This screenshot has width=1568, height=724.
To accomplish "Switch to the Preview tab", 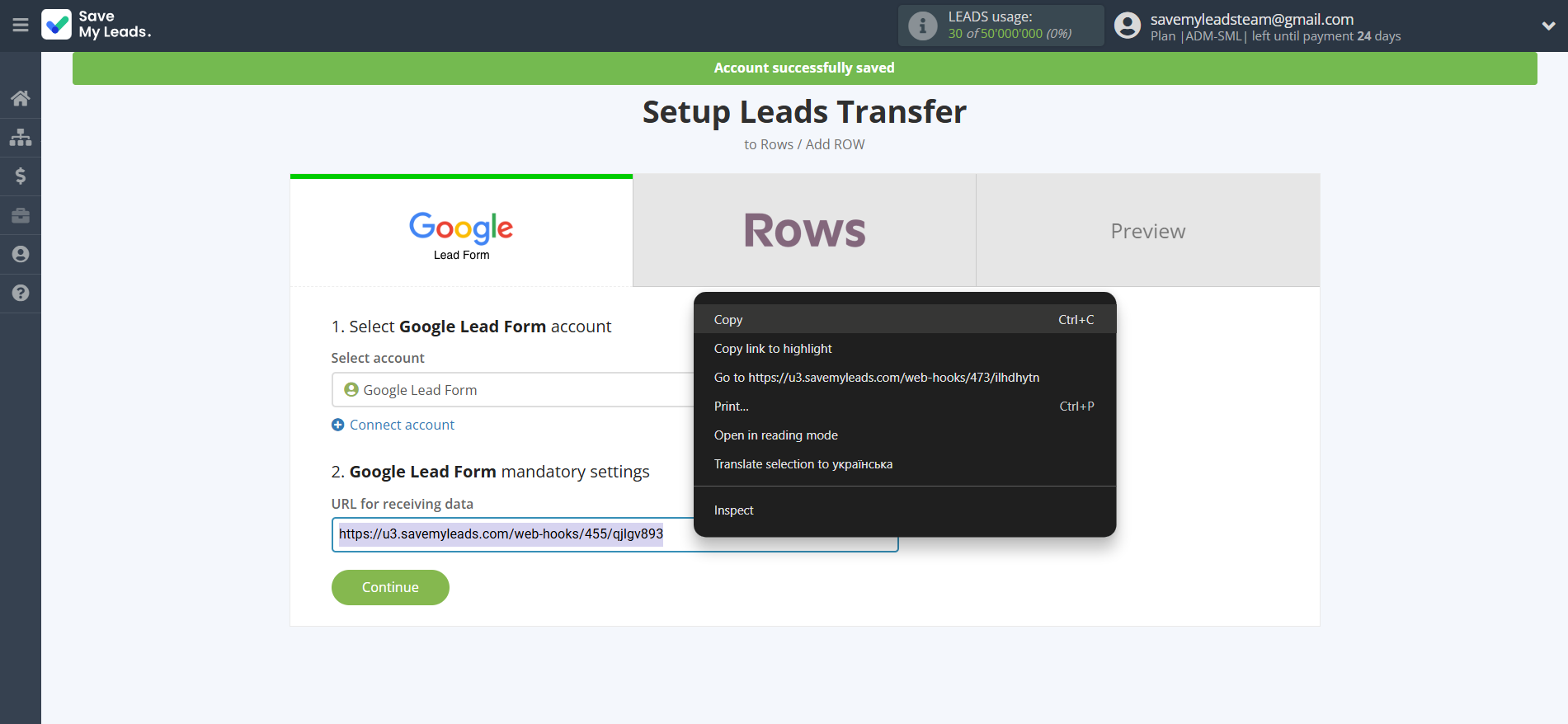I will coord(1147,230).
